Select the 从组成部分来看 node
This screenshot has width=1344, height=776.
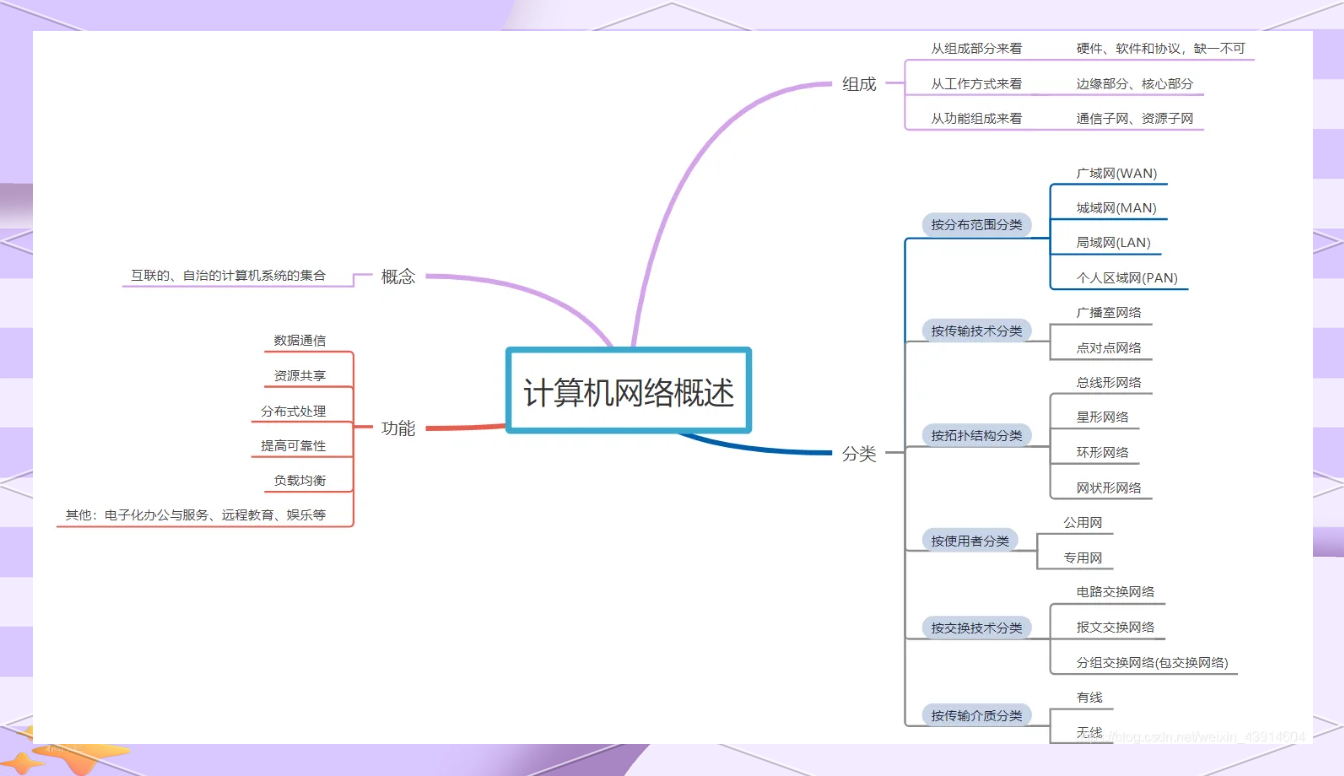976,48
